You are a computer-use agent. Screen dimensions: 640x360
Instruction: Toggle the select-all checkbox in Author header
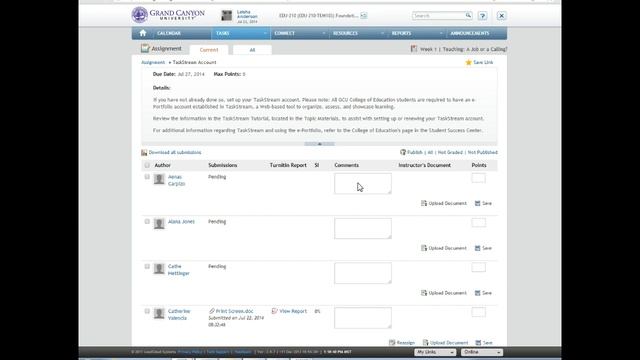point(147,165)
